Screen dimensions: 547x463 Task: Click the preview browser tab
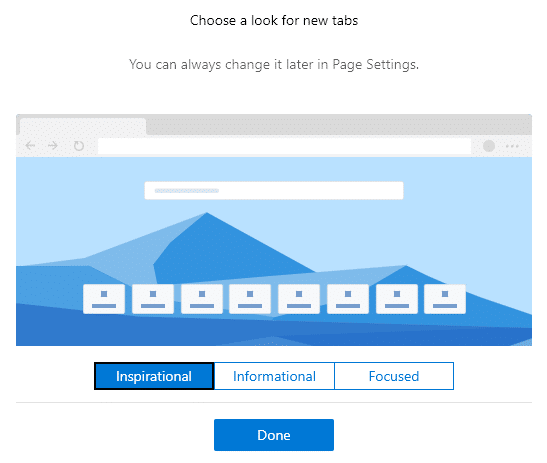83,126
